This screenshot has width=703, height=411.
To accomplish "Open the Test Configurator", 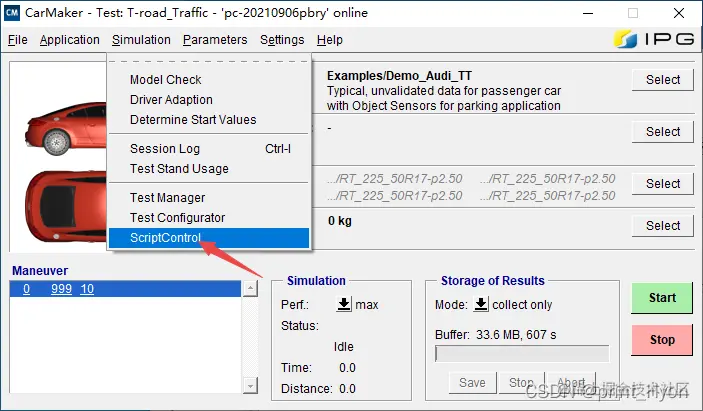I will coord(209,217).
